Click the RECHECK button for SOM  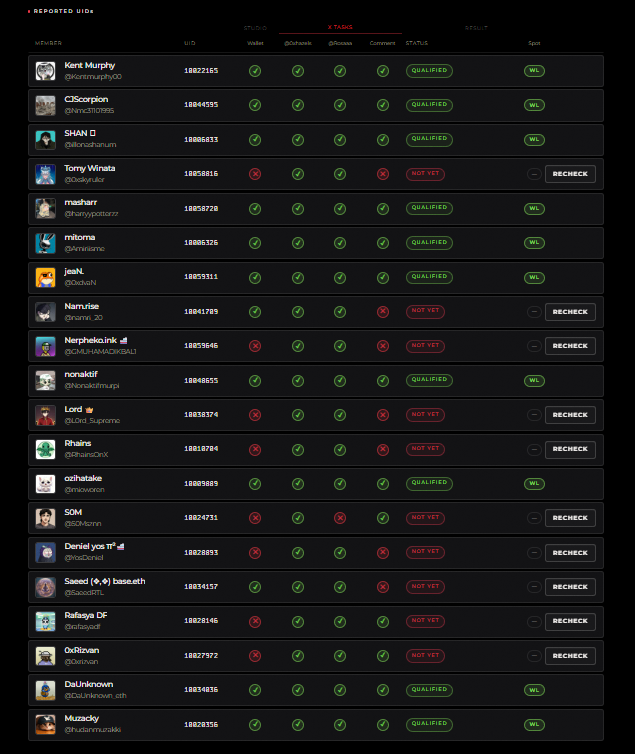tap(570, 518)
